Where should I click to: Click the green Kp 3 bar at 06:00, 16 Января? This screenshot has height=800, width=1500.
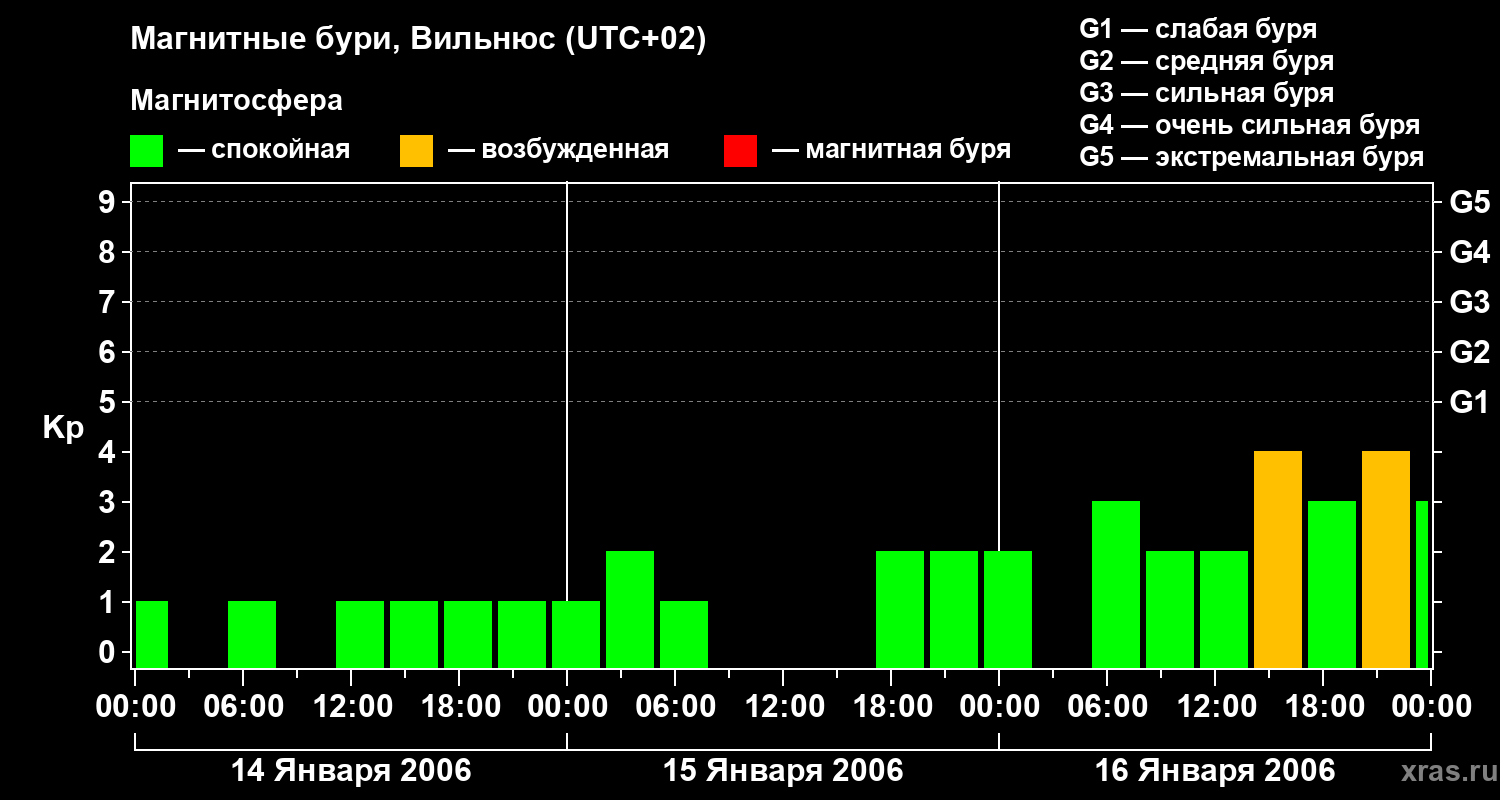pyautogui.click(x=1116, y=584)
